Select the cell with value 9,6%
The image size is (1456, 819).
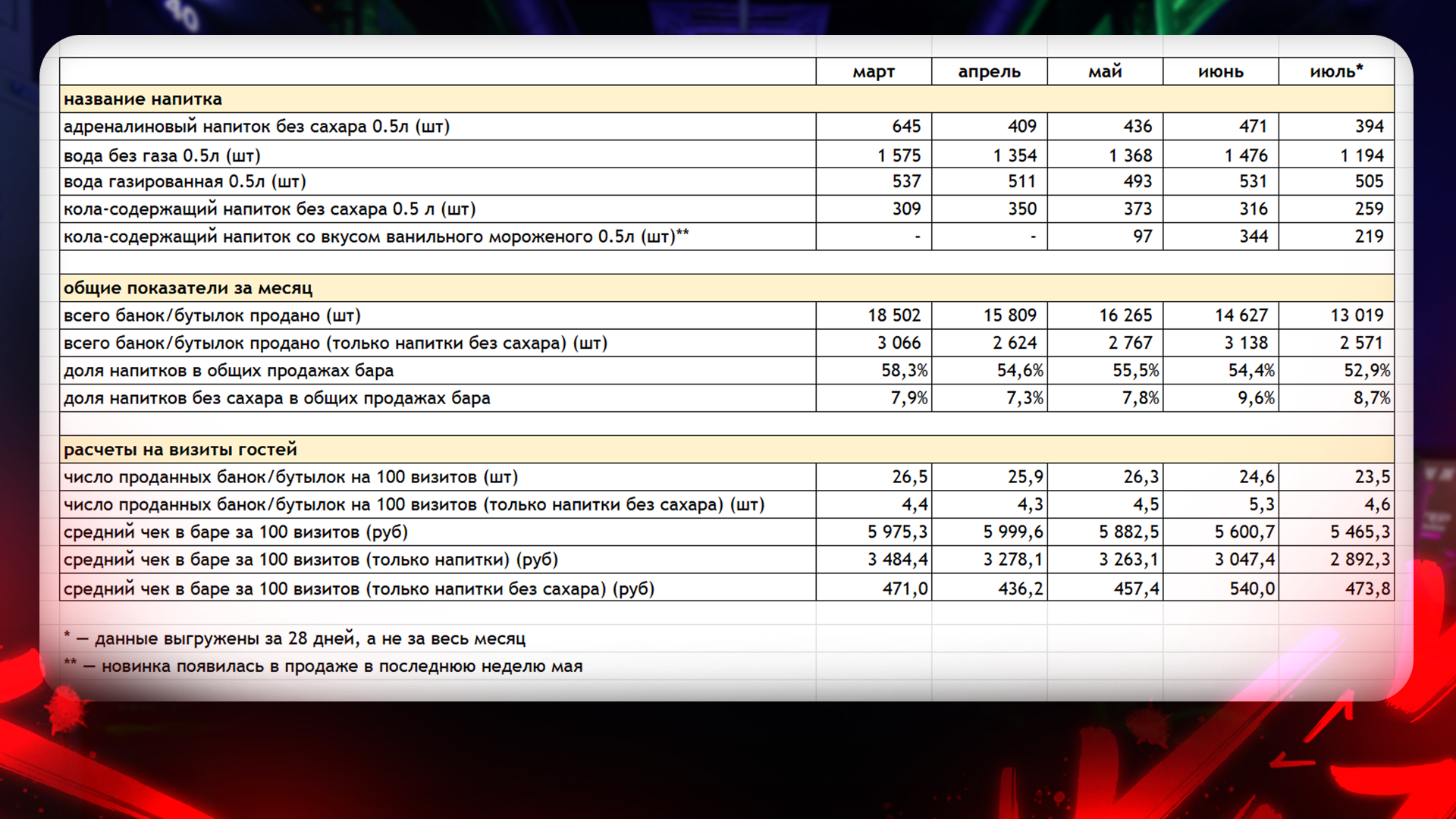[1221, 398]
